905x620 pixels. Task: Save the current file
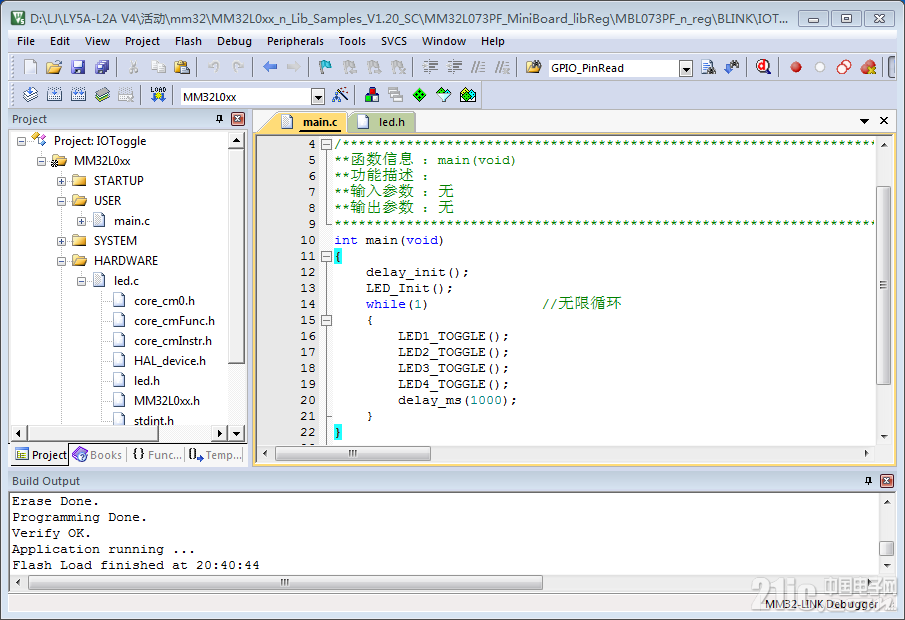tap(78, 68)
